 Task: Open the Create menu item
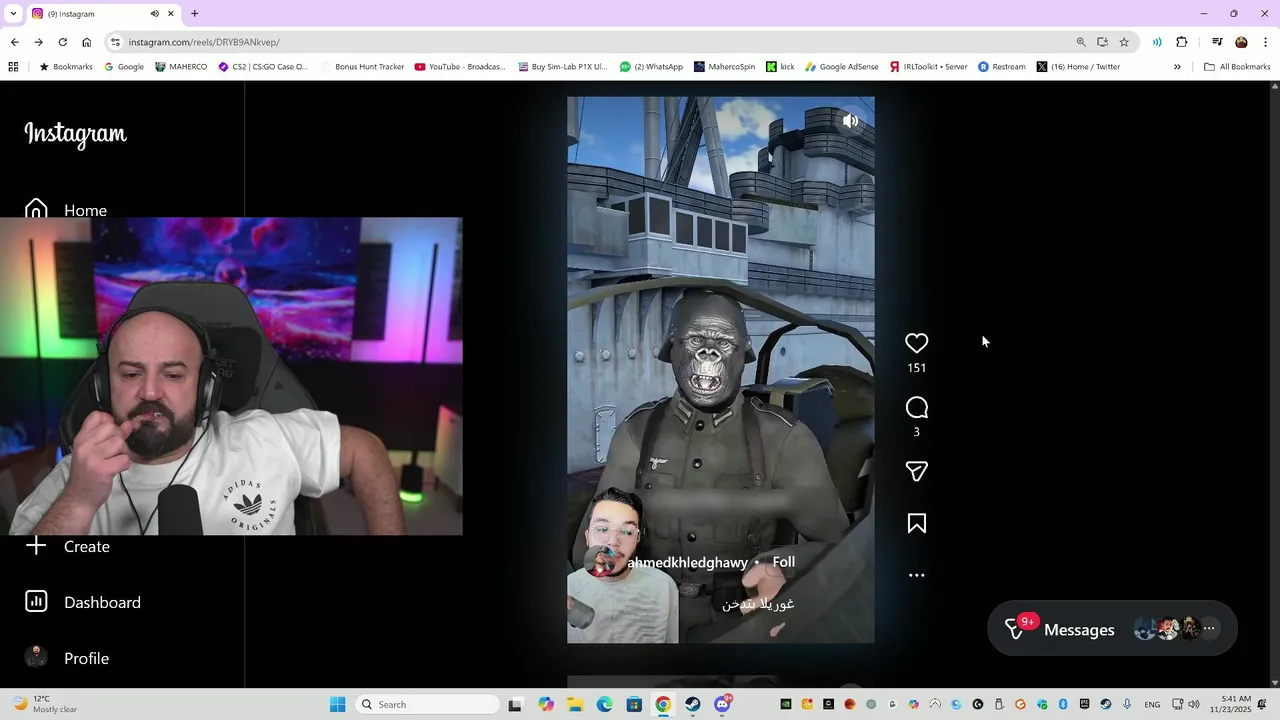(67, 546)
